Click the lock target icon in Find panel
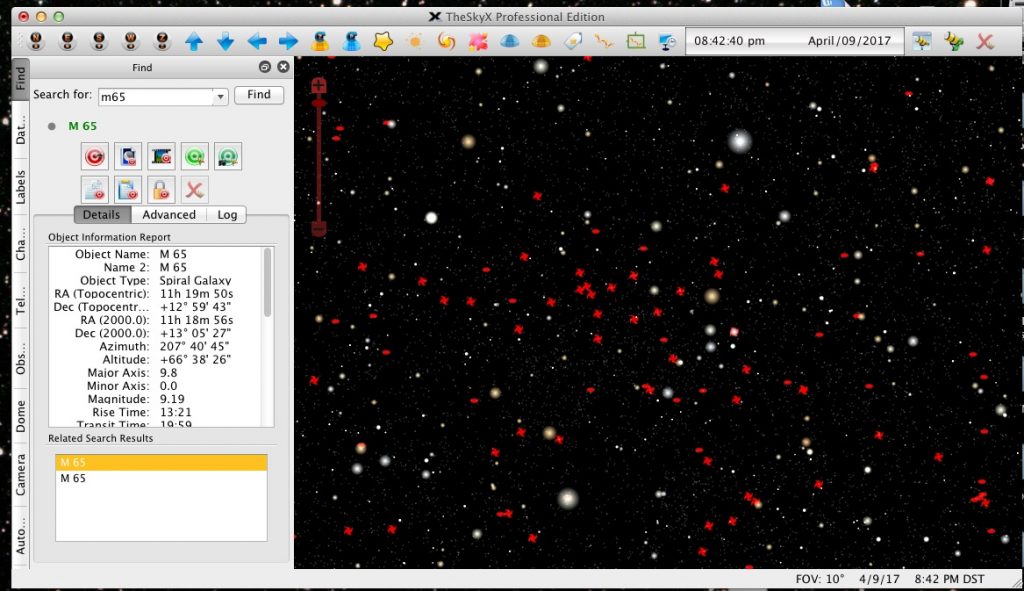 [x=163, y=189]
